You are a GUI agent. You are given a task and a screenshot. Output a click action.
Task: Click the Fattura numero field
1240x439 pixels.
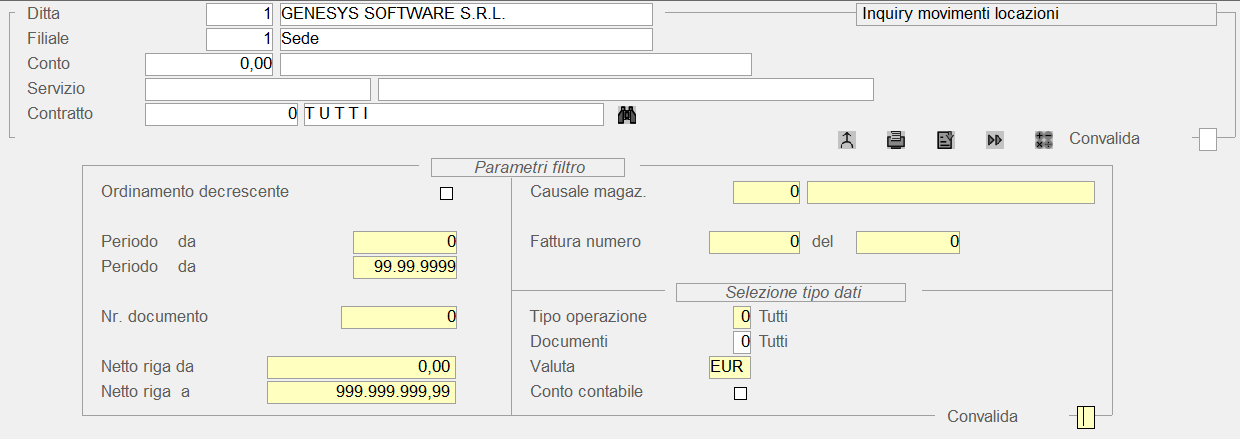[x=754, y=242]
